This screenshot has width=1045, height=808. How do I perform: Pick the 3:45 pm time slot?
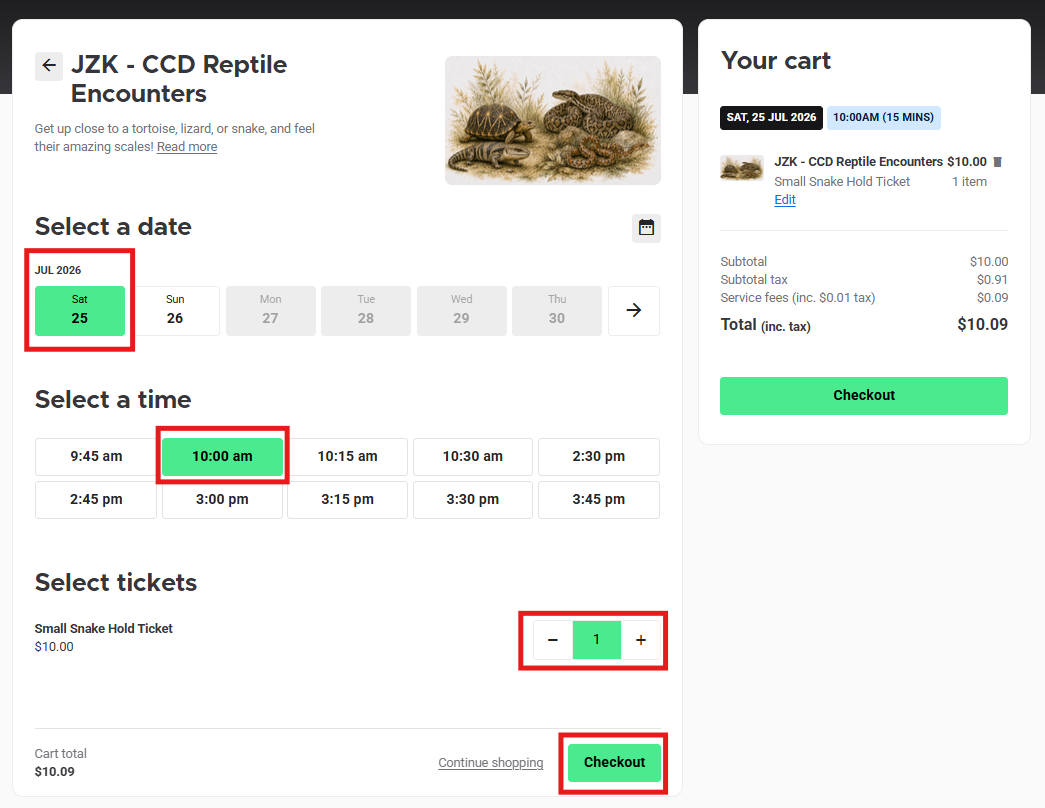[x=598, y=500]
